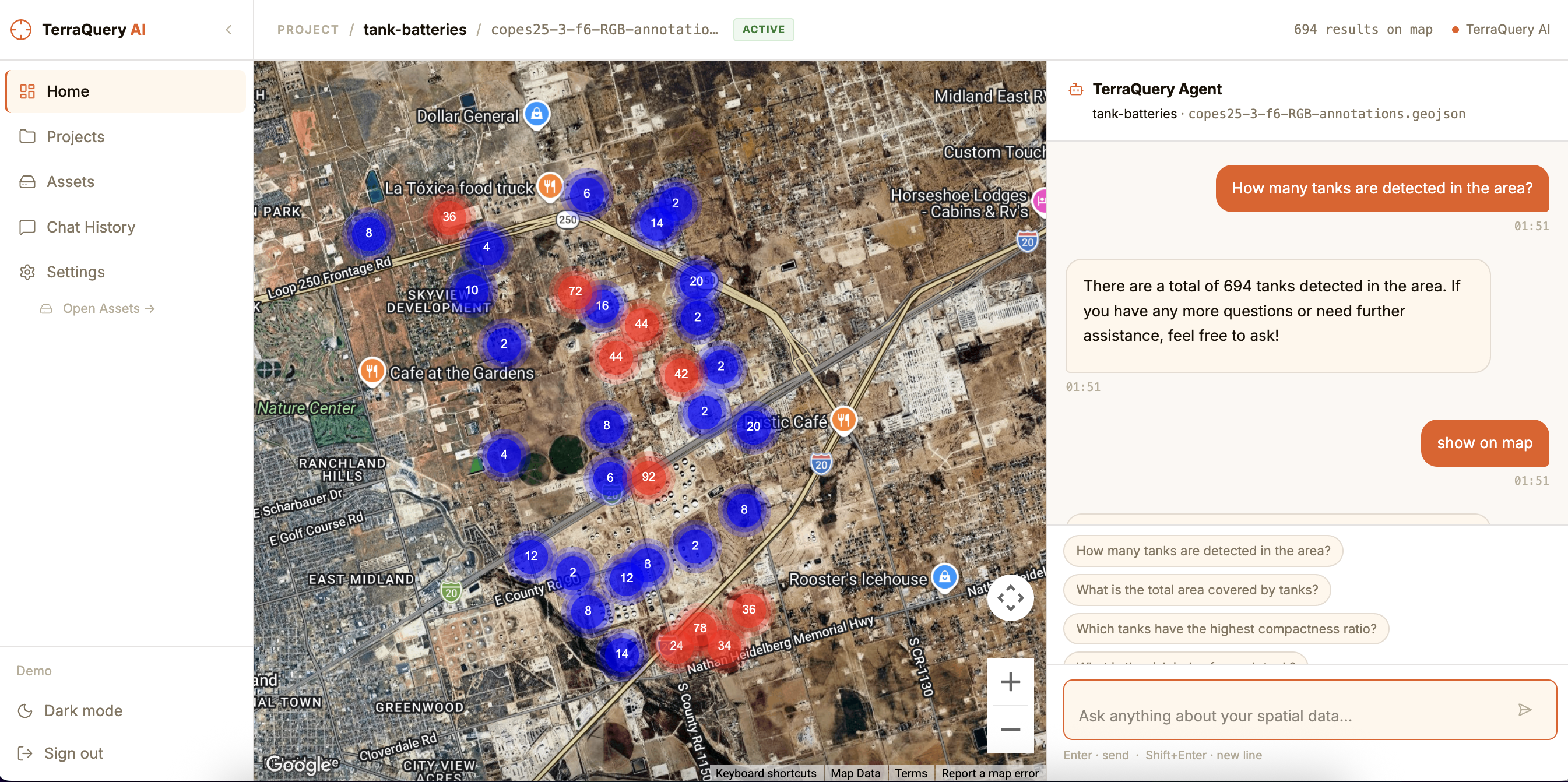The image size is (1568, 782).
Task: Sign out of the account
Action: (60, 753)
